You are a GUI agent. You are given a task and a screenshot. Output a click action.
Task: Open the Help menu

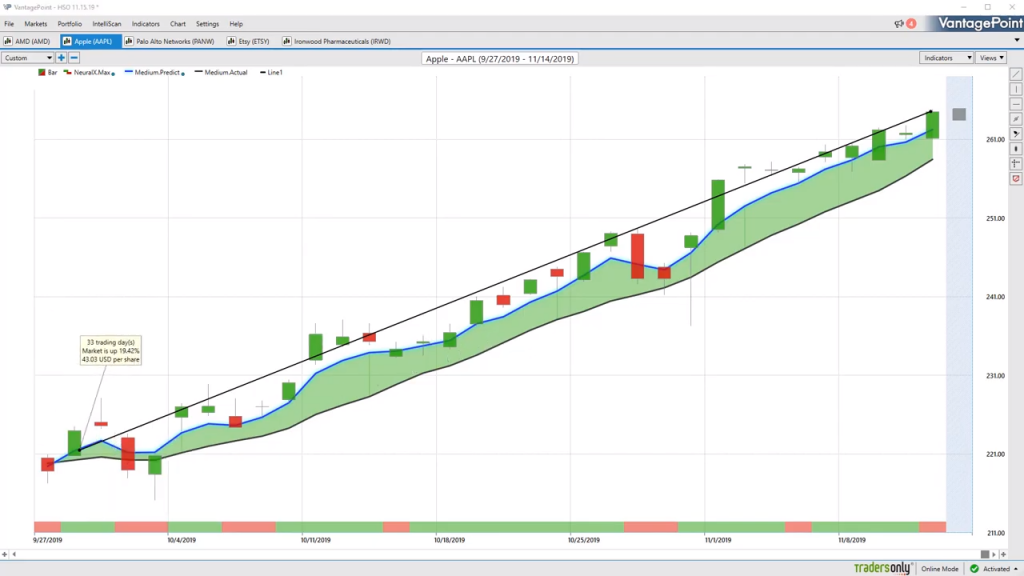pos(236,24)
